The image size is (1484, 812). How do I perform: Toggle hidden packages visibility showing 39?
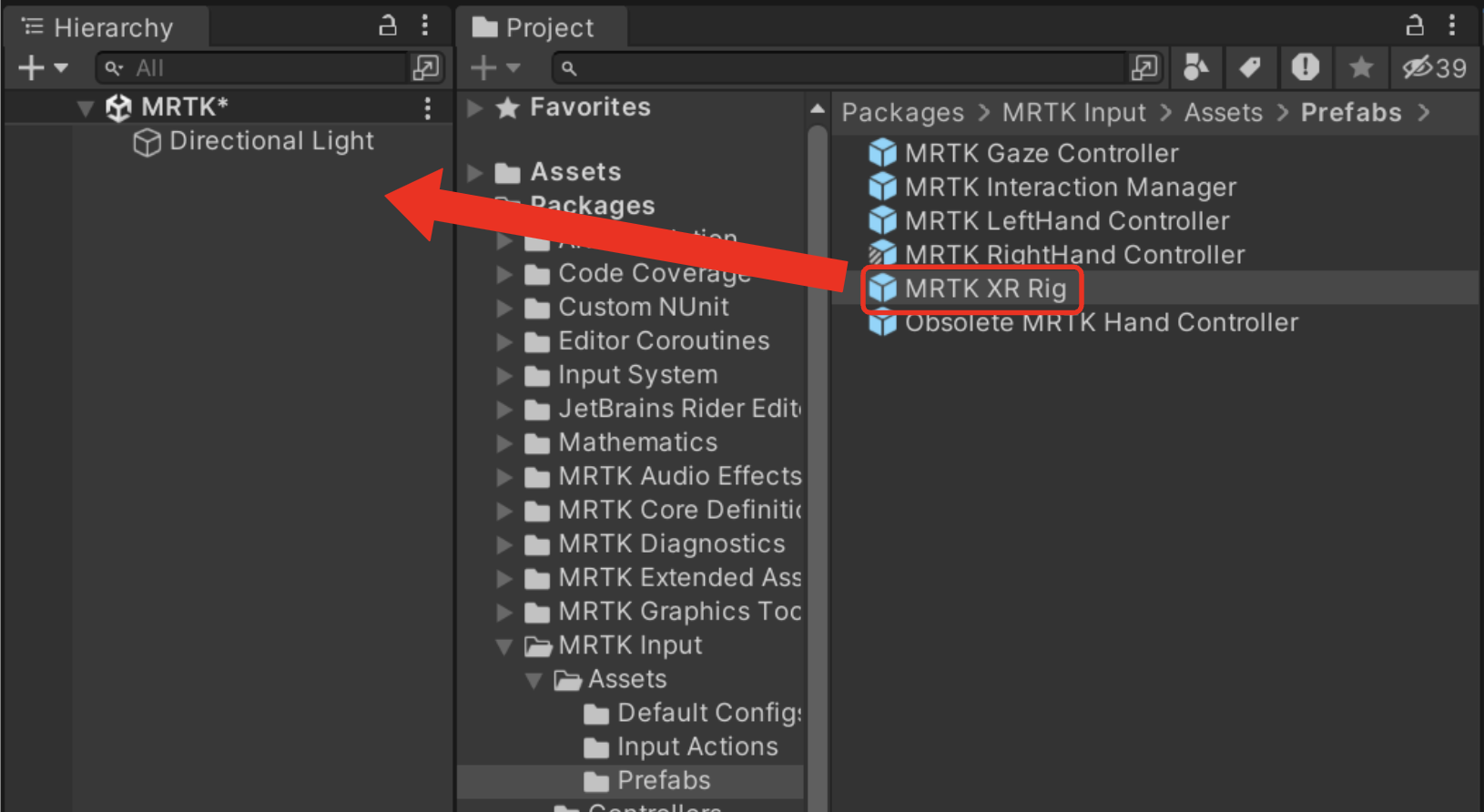pyautogui.click(x=1435, y=67)
